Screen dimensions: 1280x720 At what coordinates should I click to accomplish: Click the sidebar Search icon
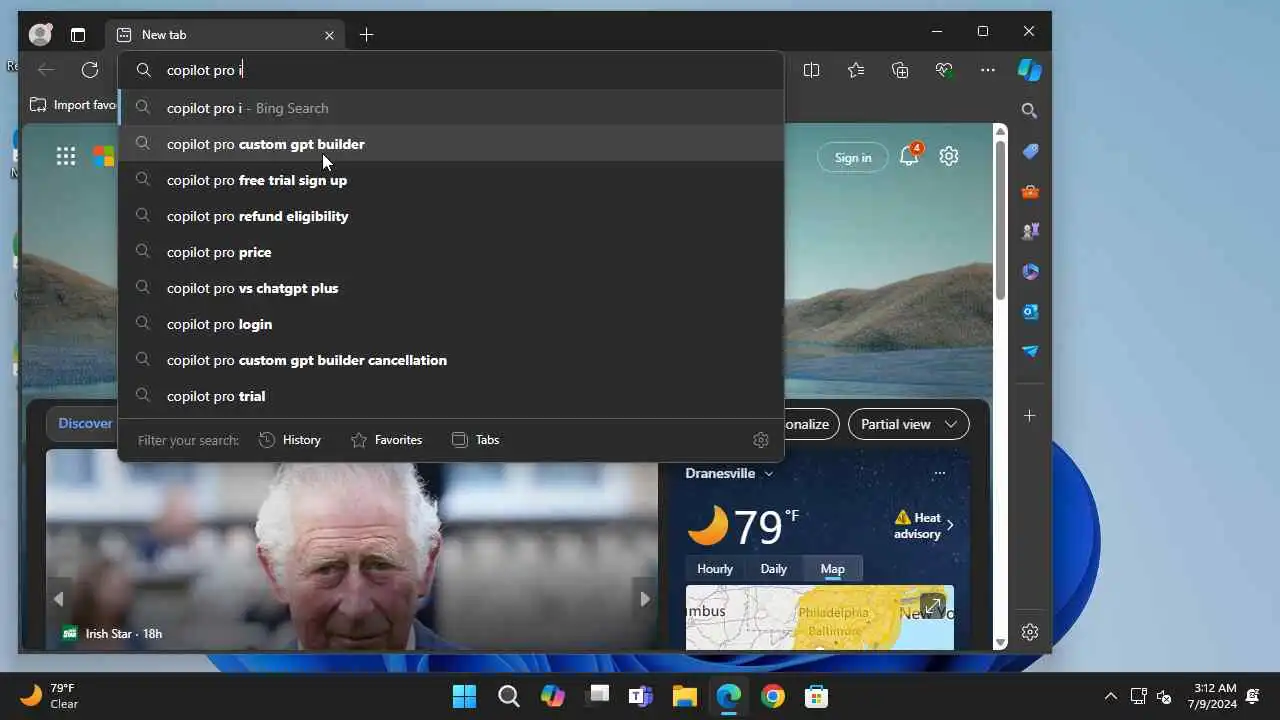click(1030, 111)
